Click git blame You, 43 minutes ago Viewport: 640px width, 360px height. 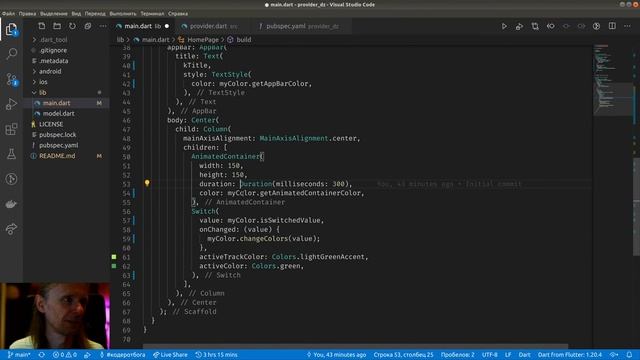click(x=336, y=355)
